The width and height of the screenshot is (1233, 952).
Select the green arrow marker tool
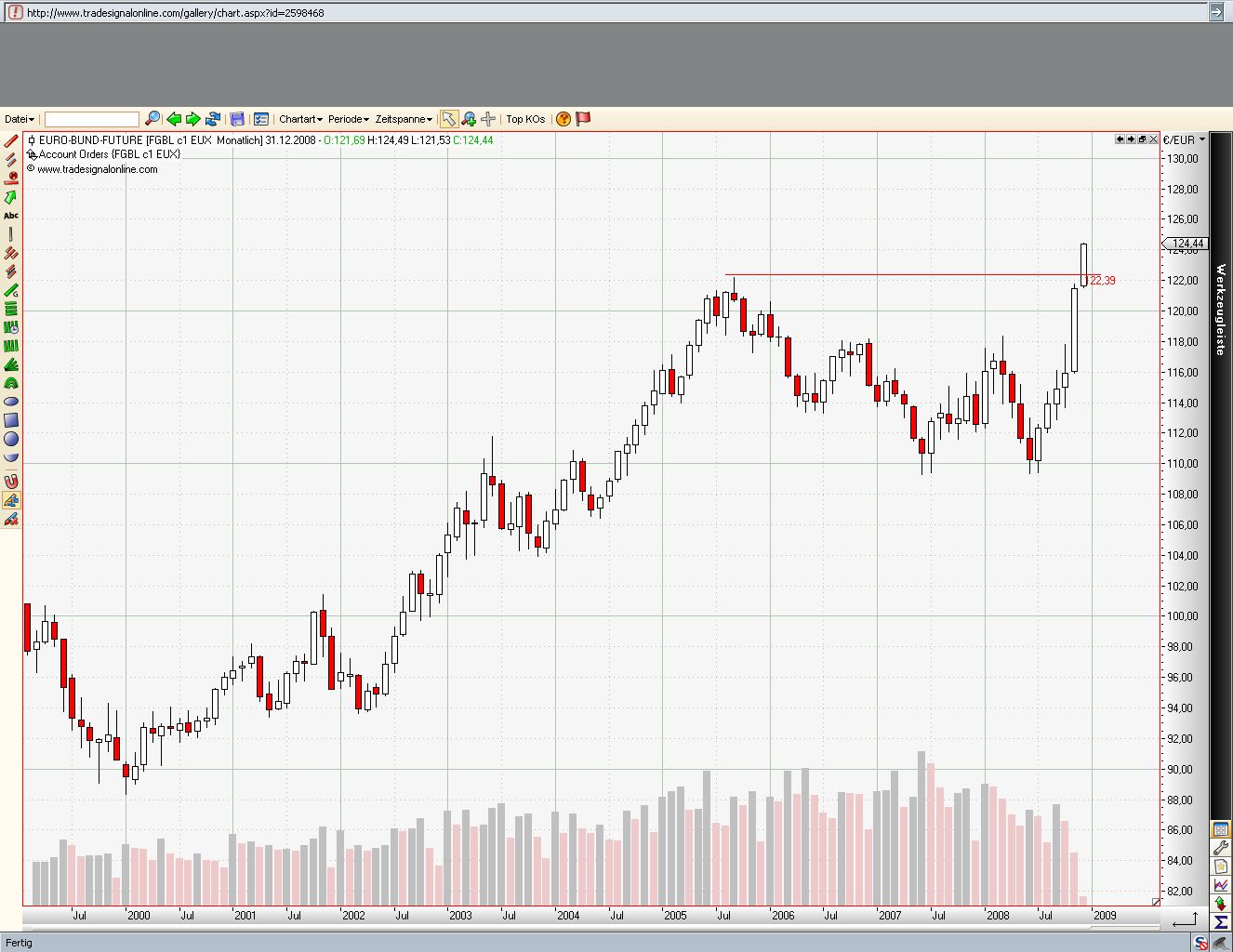coord(11,197)
